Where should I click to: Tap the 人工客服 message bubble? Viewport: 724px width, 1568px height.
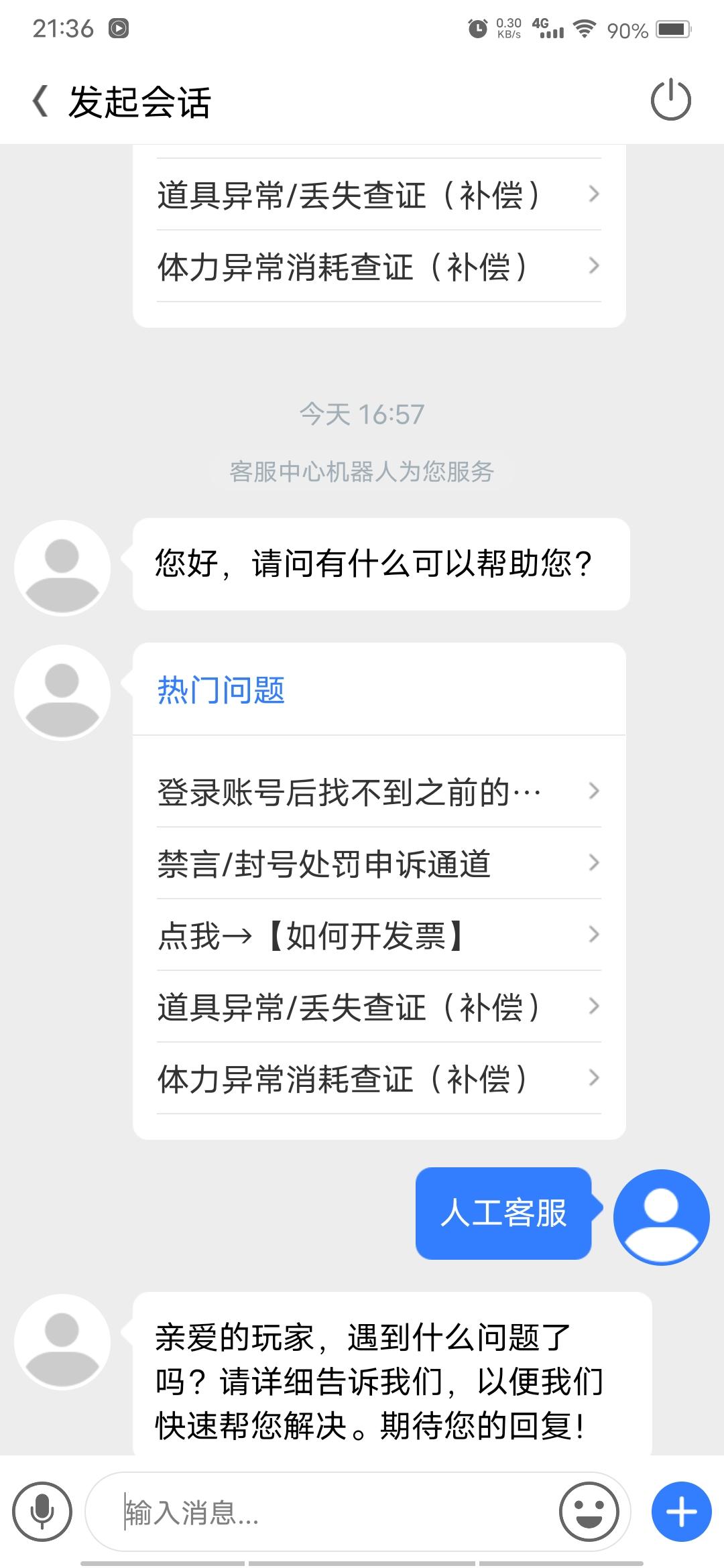coord(503,1214)
